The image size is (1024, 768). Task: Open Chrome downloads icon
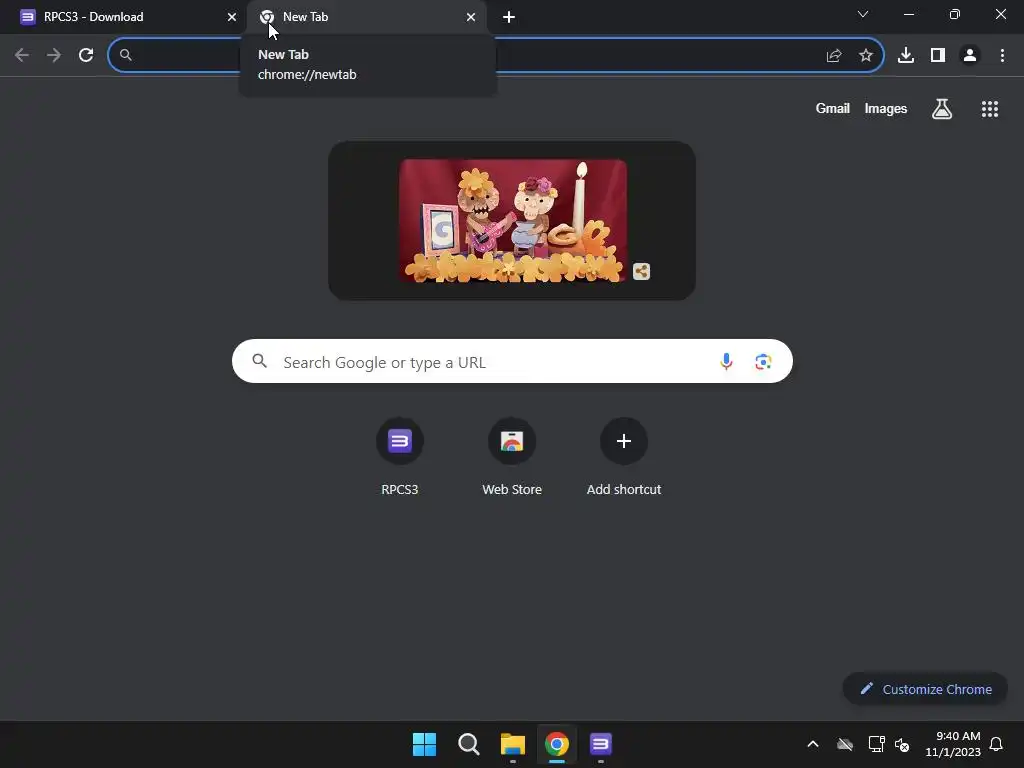click(x=906, y=56)
